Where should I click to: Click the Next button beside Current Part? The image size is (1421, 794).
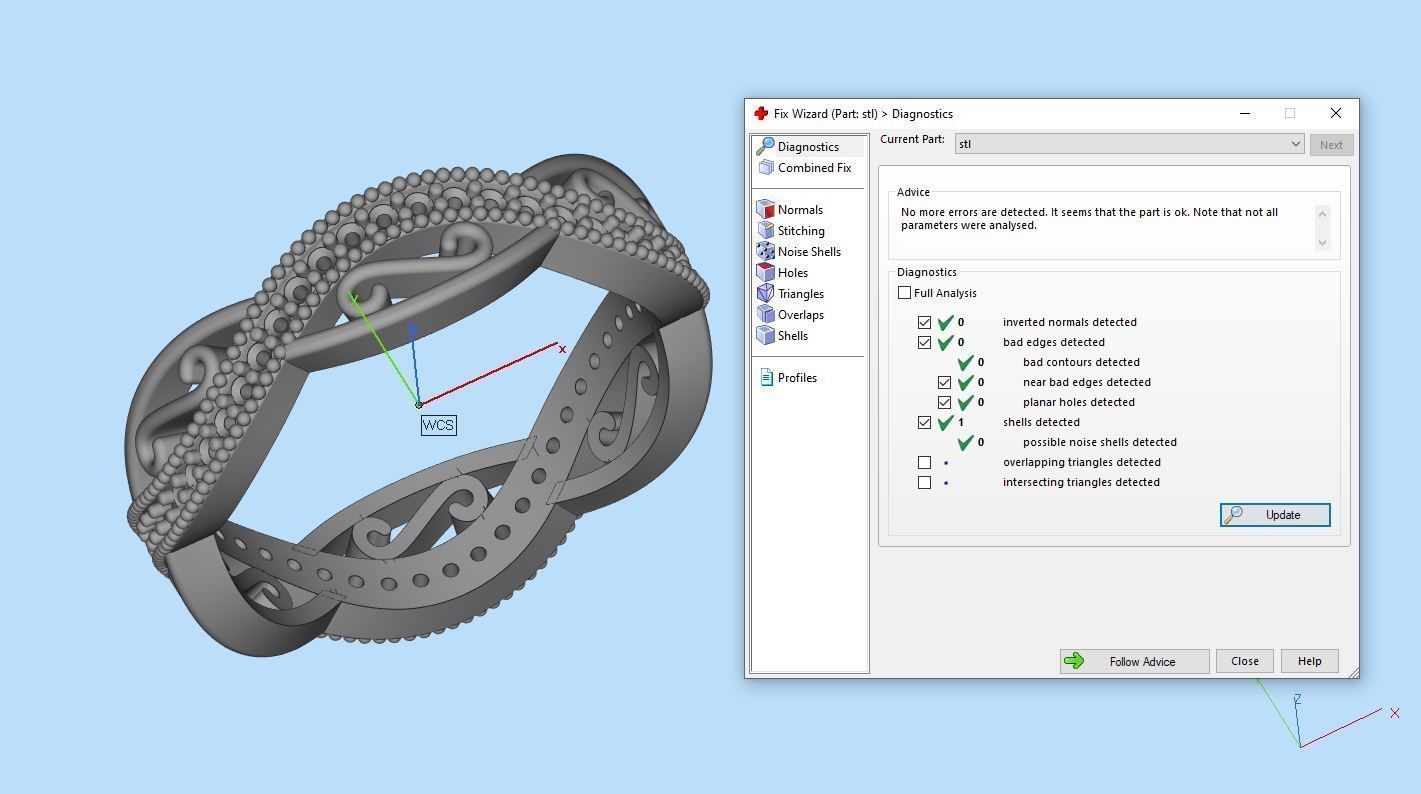click(1331, 145)
